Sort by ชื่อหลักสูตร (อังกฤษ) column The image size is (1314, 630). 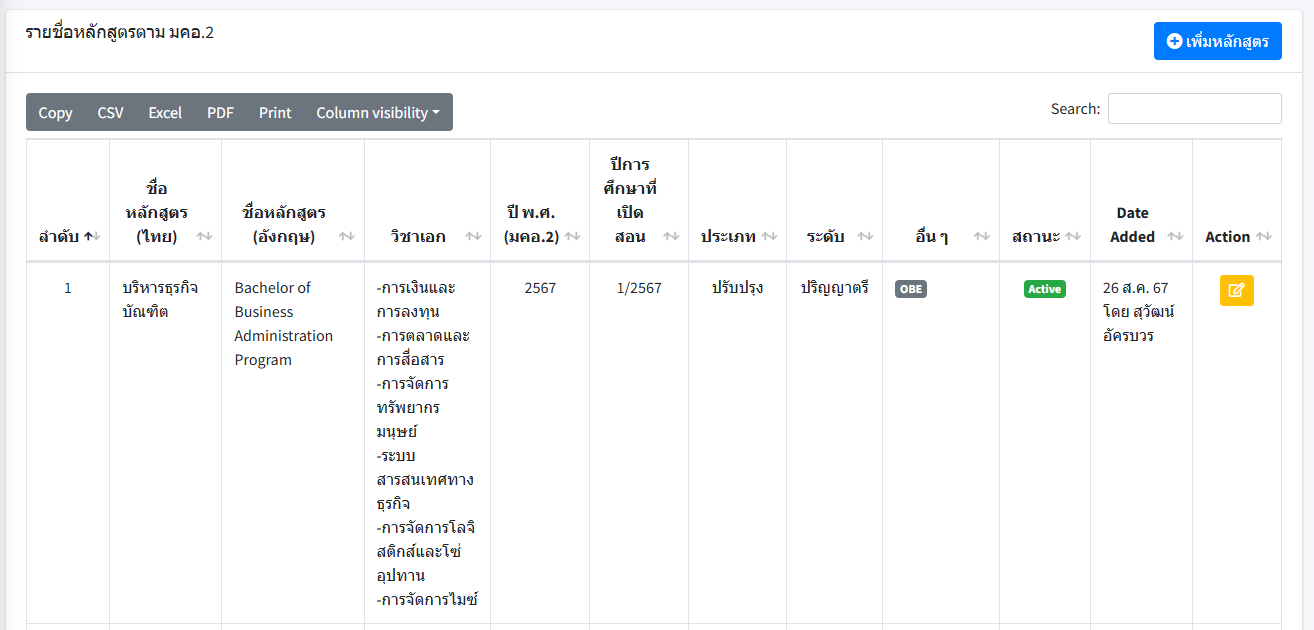click(x=292, y=224)
